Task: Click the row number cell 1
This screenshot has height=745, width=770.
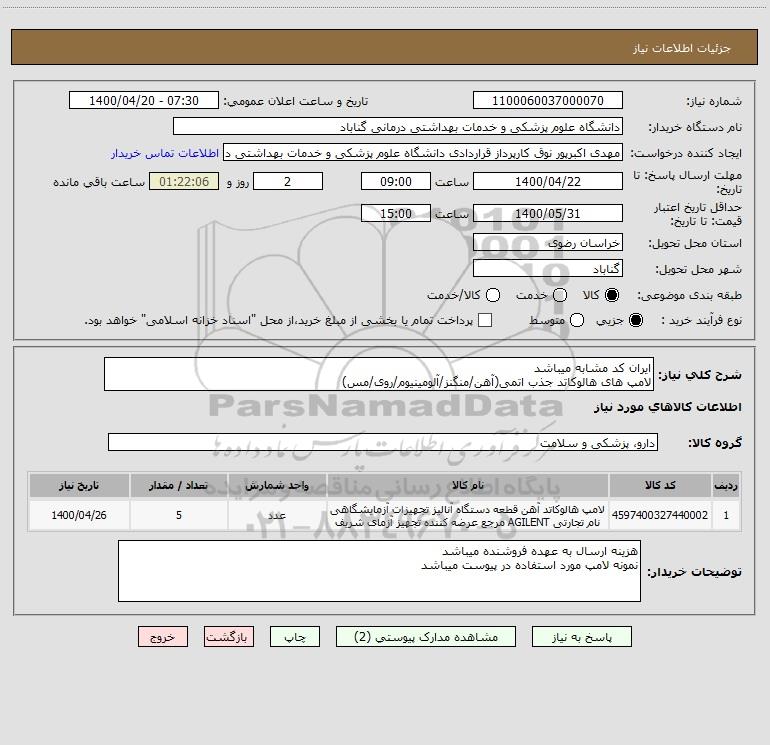Action: click(x=726, y=515)
